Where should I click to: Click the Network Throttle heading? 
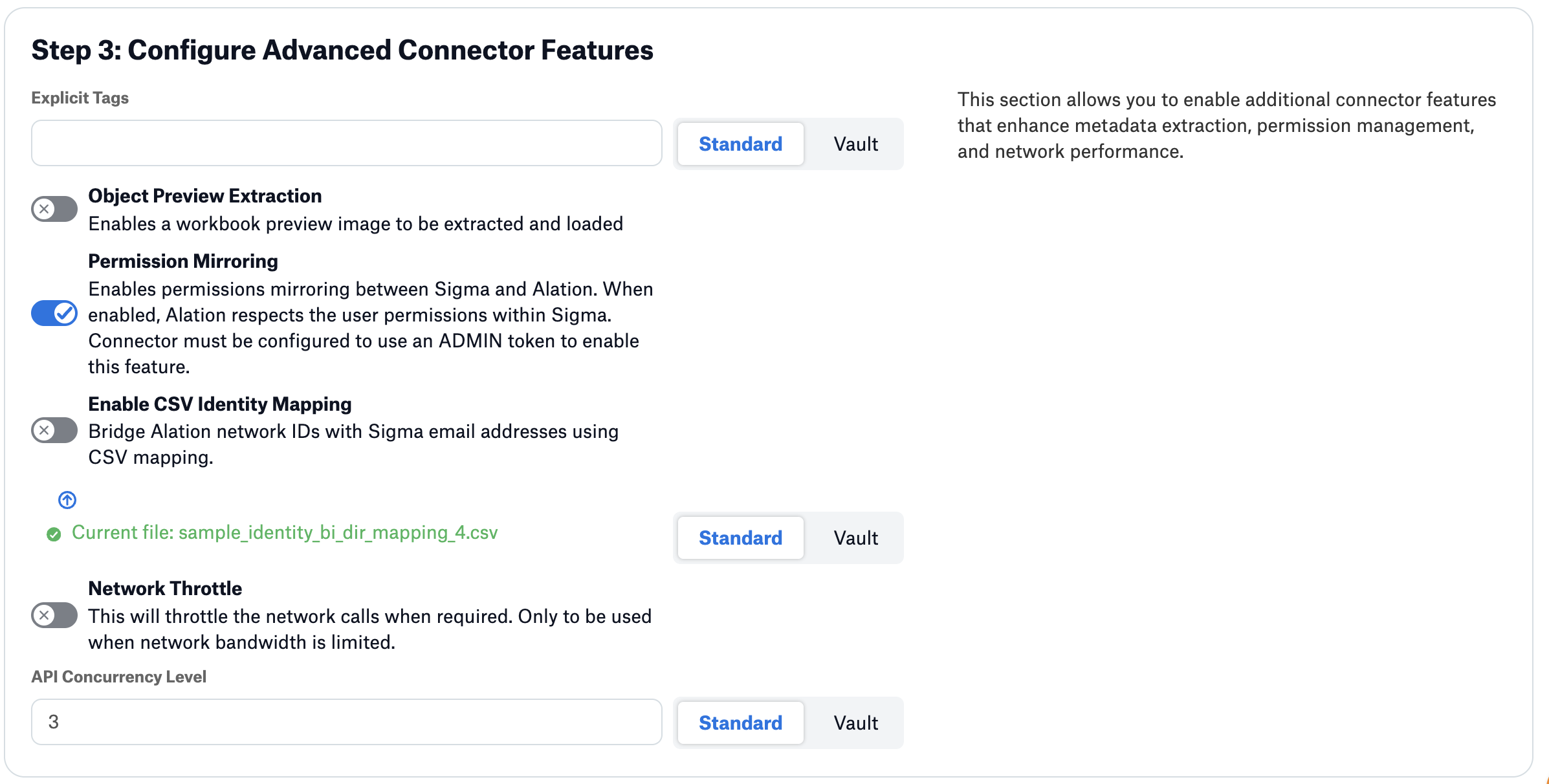[165, 589]
